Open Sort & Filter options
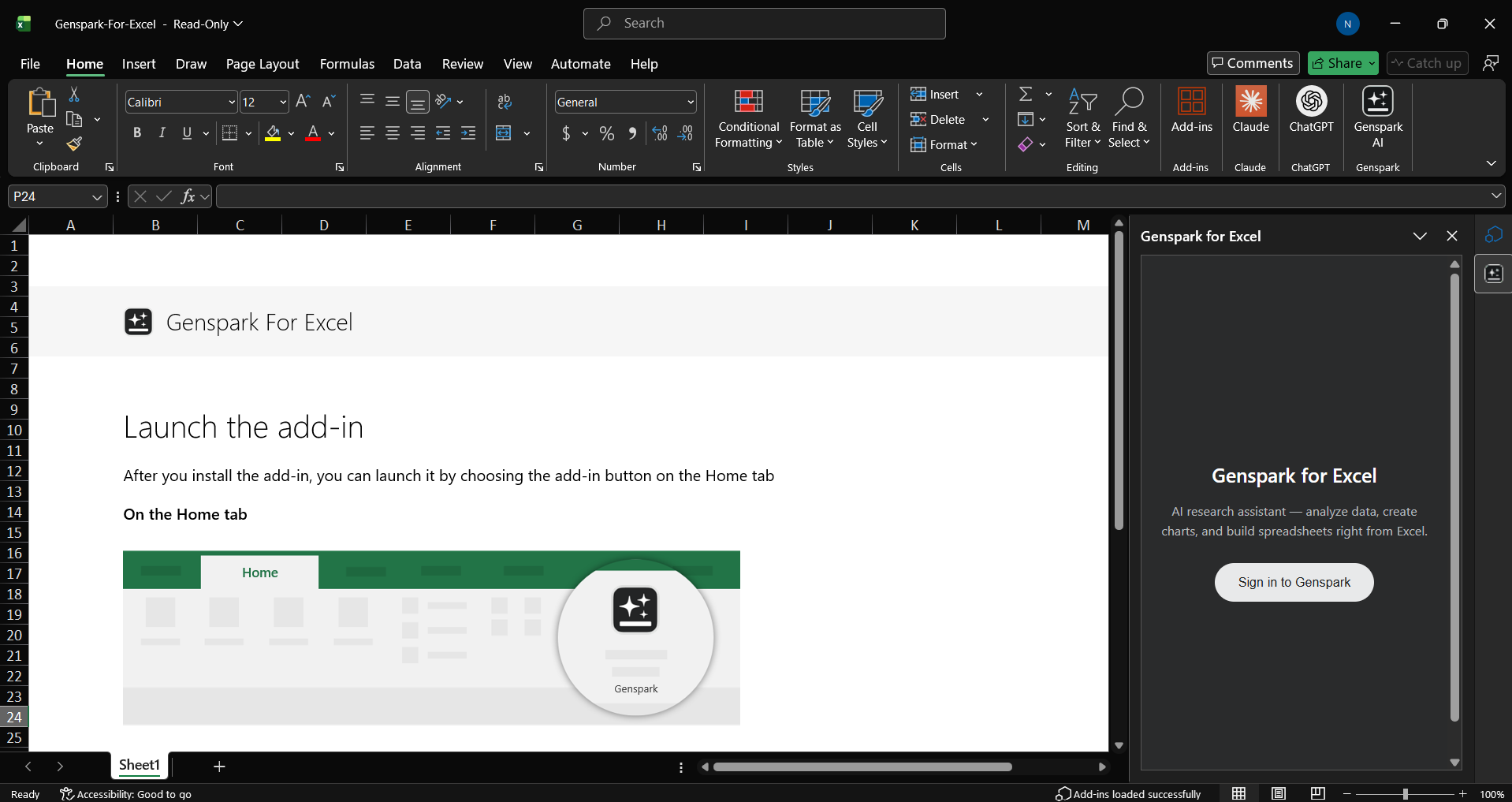Screen dimensions: 1512x802 [1082, 118]
